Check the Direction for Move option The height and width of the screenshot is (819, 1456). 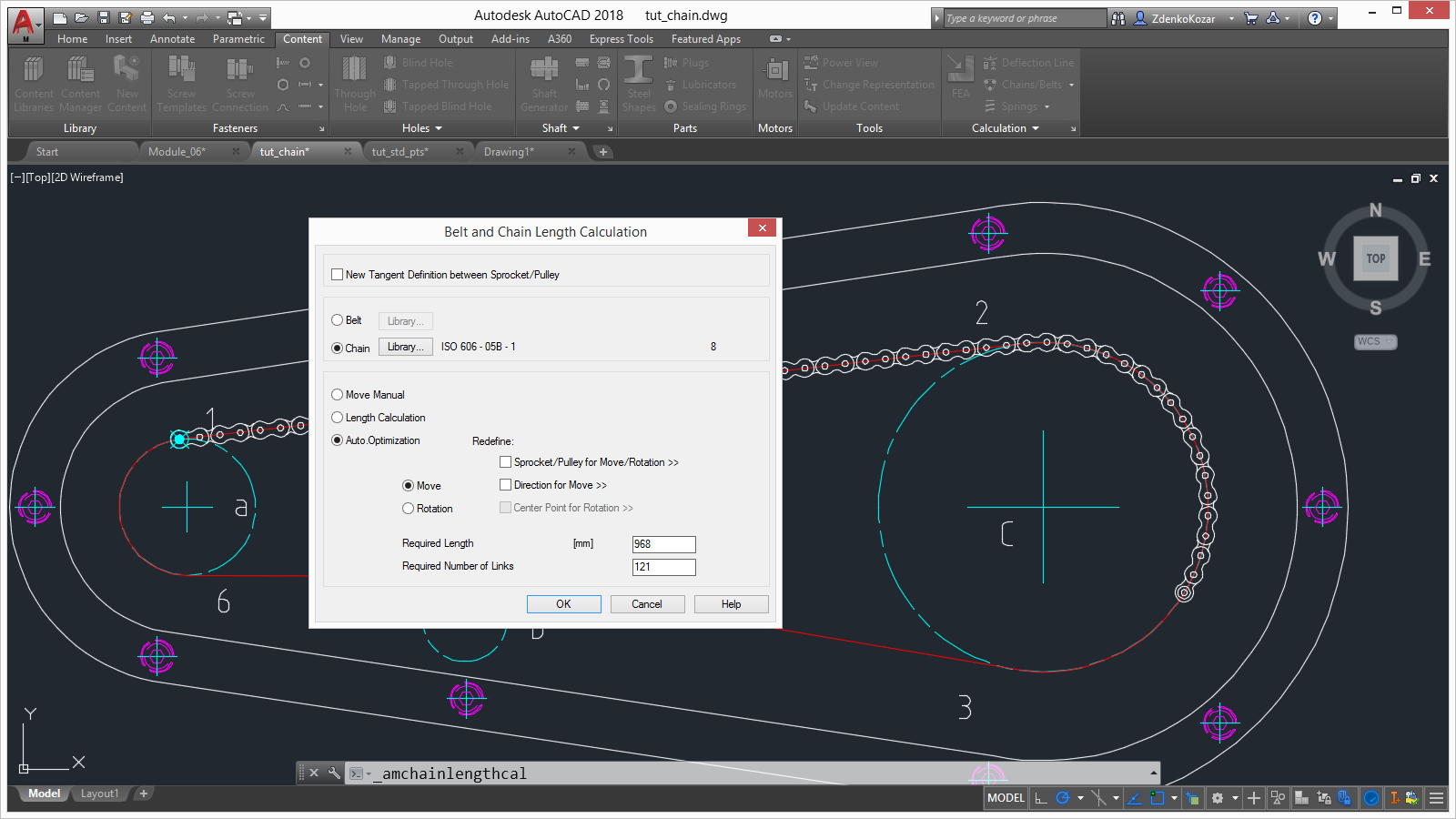[x=506, y=485]
